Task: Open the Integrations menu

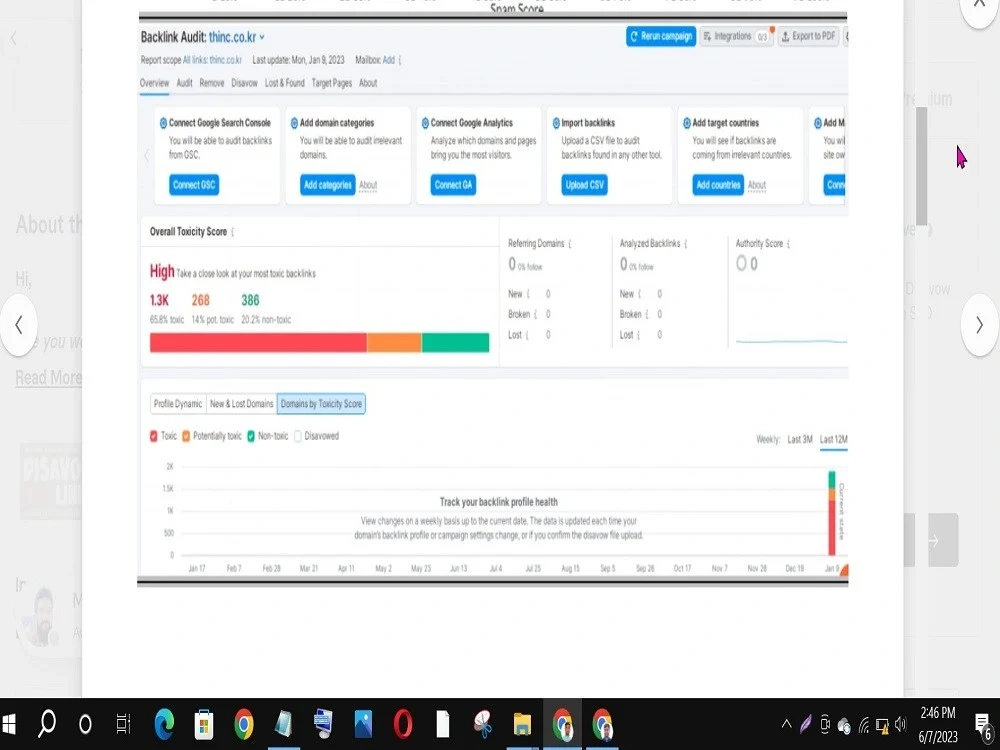Action: point(737,36)
